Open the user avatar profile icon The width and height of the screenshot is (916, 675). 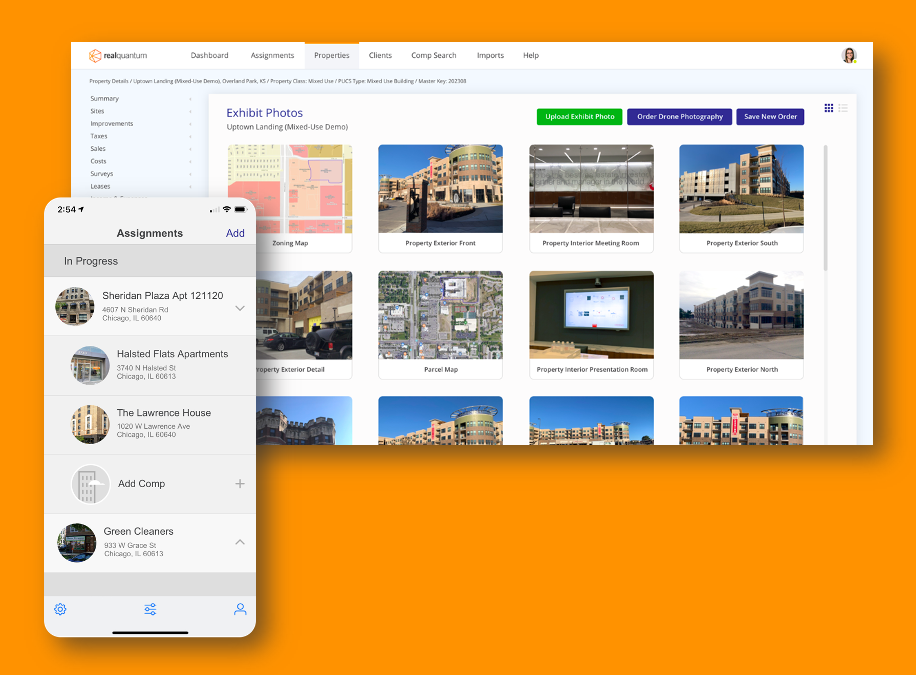pyautogui.click(x=849, y=56)
